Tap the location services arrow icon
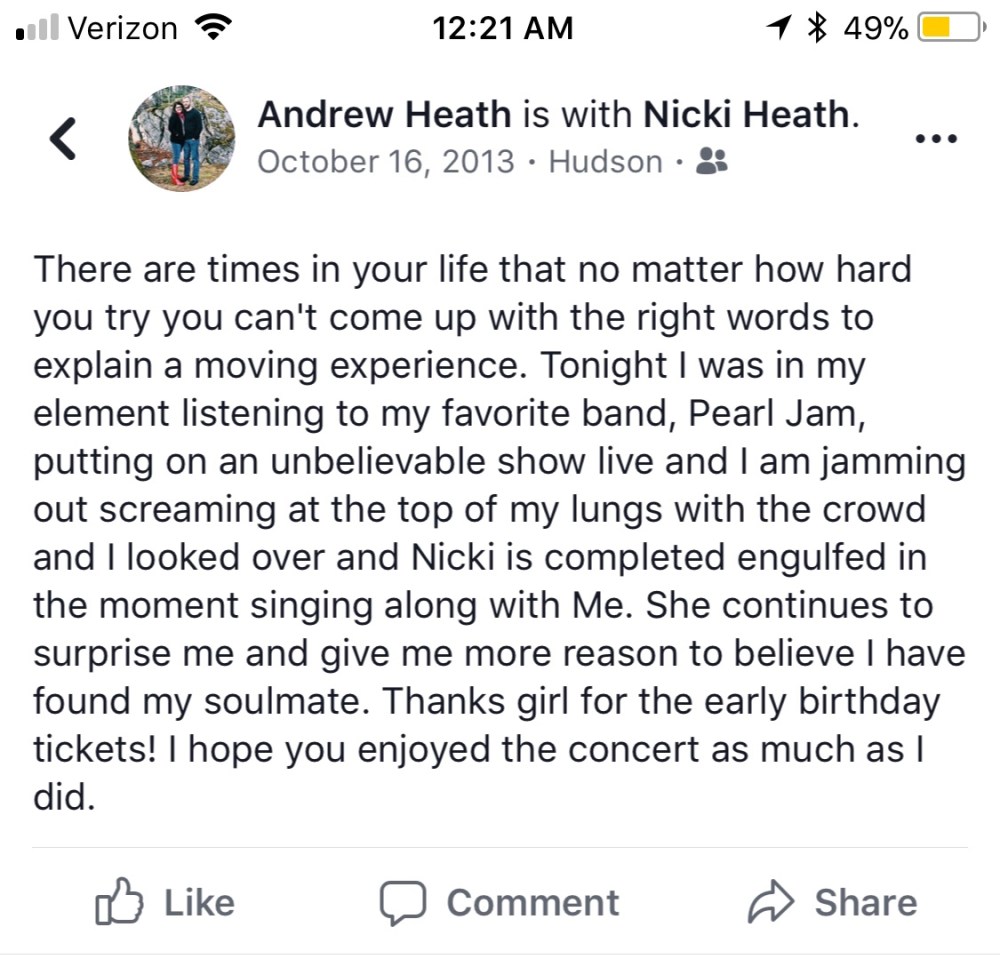Image resolution: width=1000 pixels, height=959 pixels. [778, 28]
